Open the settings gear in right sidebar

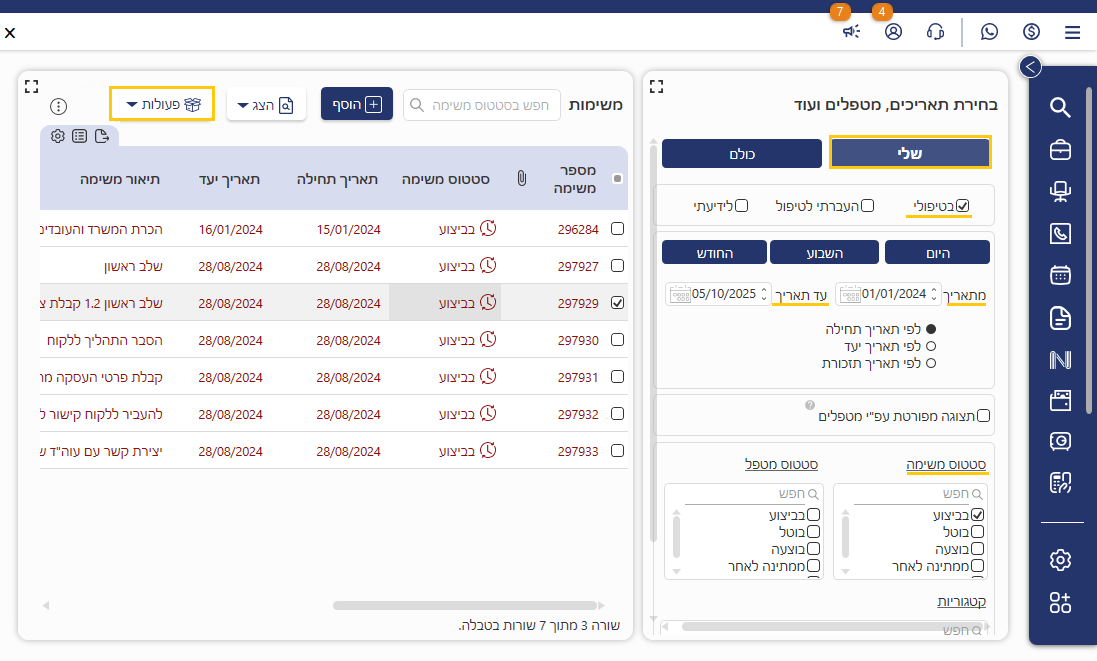pos(1060,560)
